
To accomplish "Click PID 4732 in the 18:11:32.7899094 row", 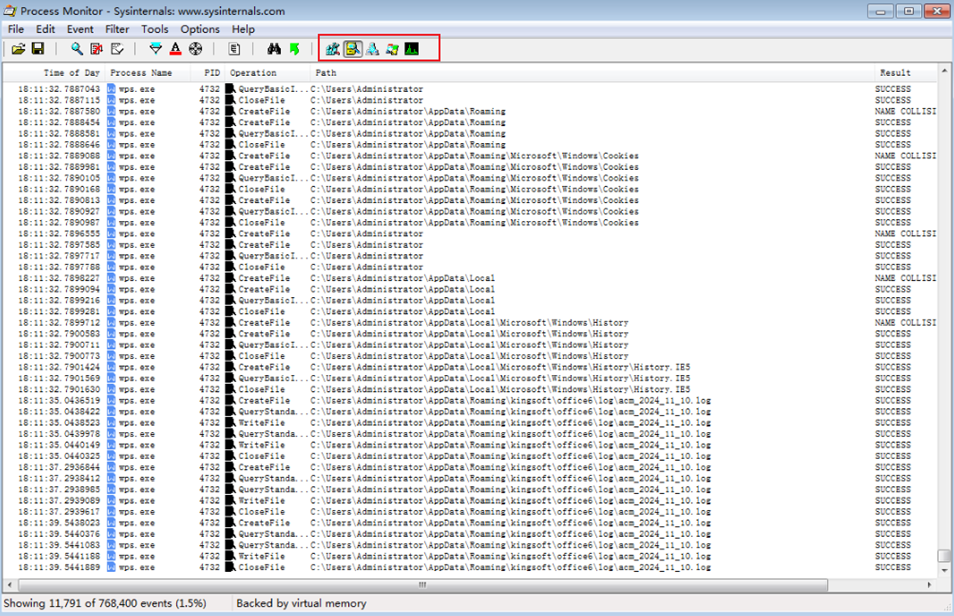I will [209, 289].
